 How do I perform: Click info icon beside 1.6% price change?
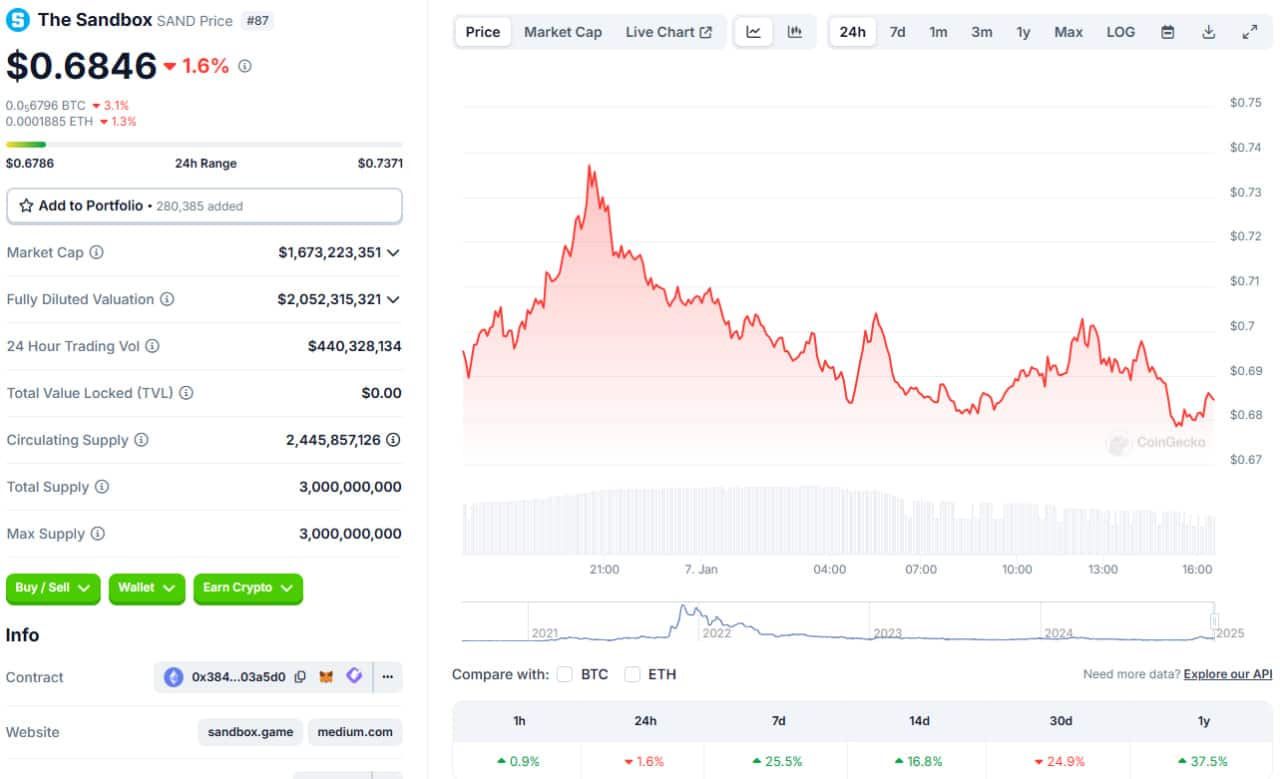click(x=245, y=66)
